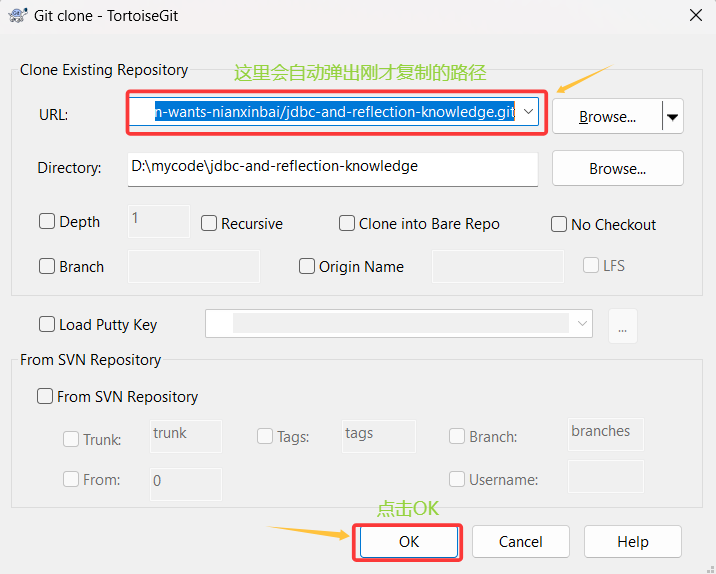Click Browse button next to Directory
This screenshot has width=716, height=574.
617,169
